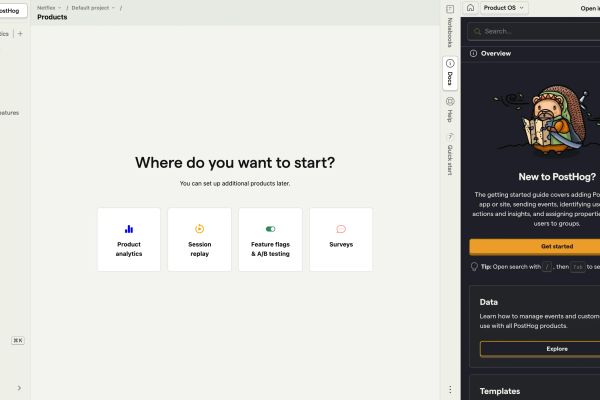Click the Quick start tab icon

pos(450,136)
